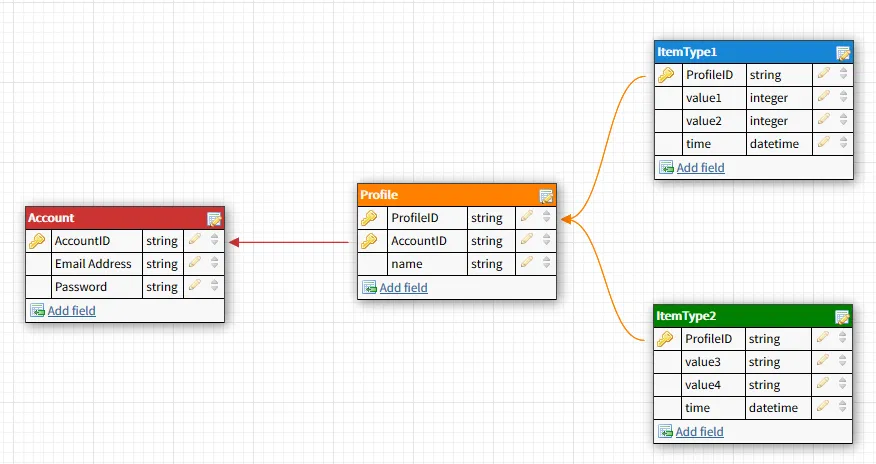Click Add field link in ItemType2 table
The height and width of the screenshot is (464, 876).
(699, 432)
